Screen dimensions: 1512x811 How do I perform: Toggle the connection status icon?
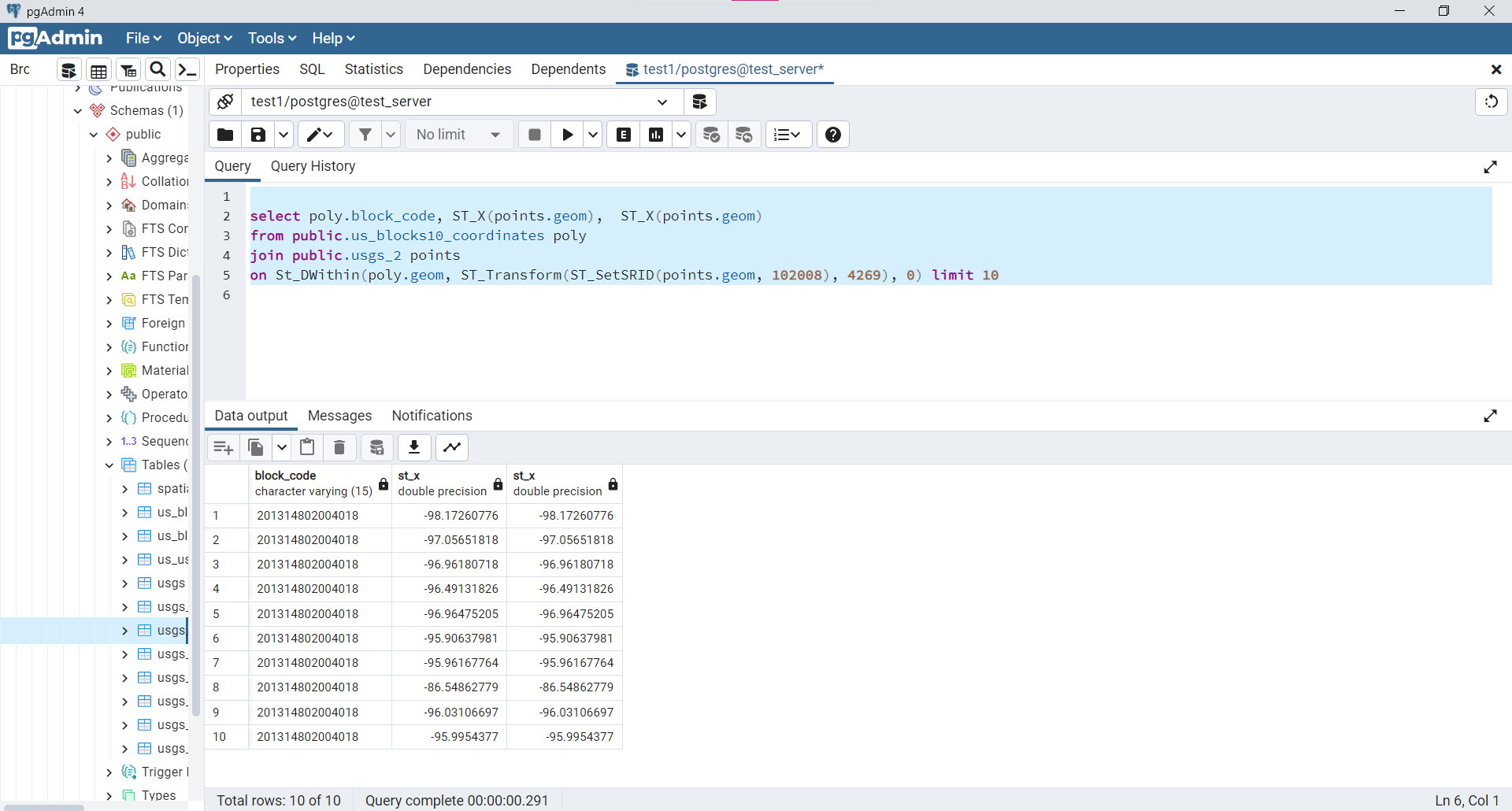[225, 102]
